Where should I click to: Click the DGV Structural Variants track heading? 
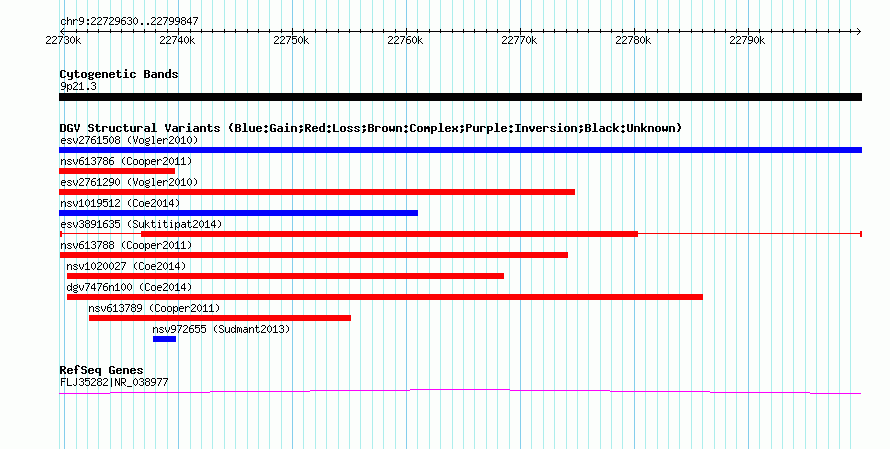370,128
